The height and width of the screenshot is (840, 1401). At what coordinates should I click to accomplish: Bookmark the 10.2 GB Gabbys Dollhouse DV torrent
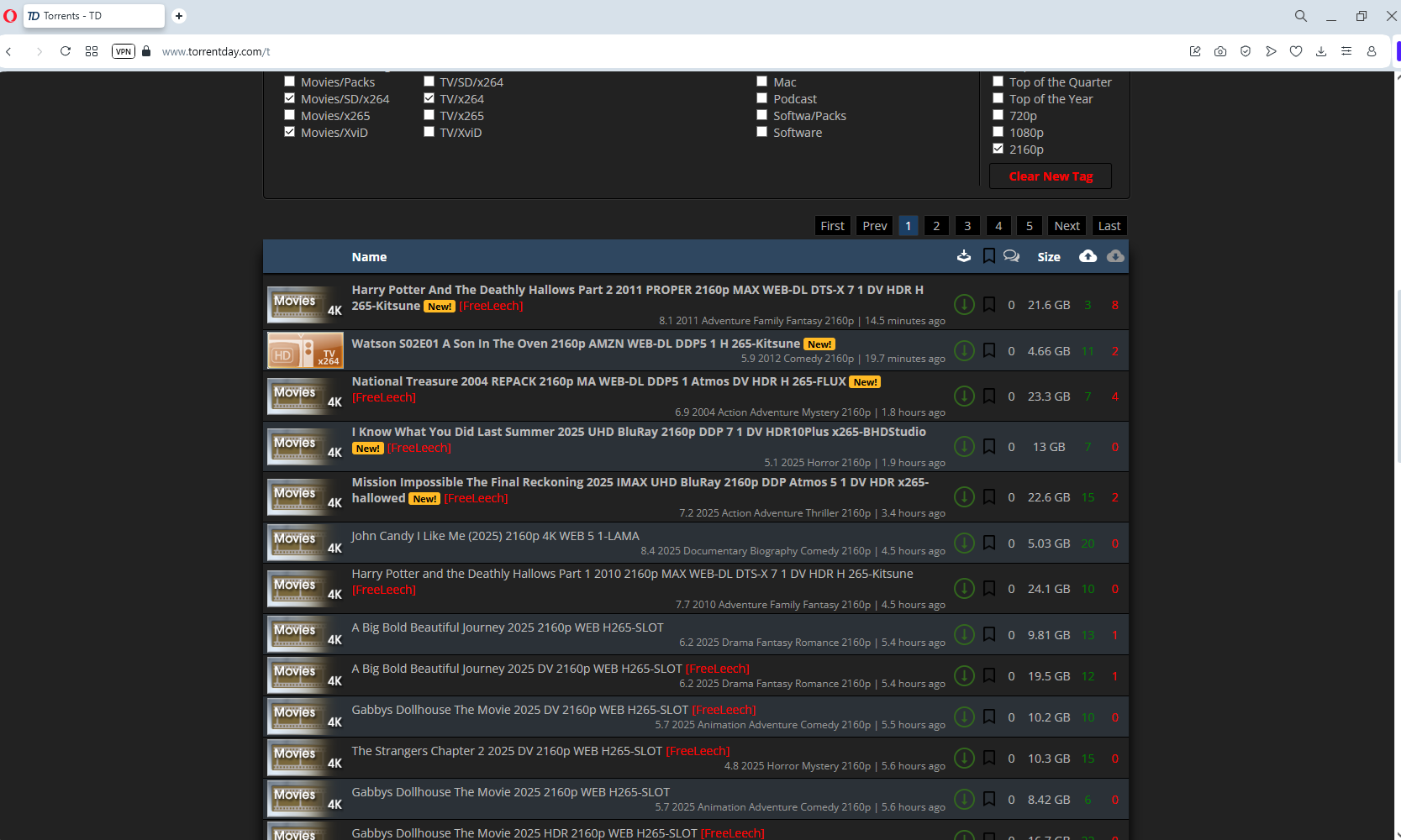coord(989,717)
